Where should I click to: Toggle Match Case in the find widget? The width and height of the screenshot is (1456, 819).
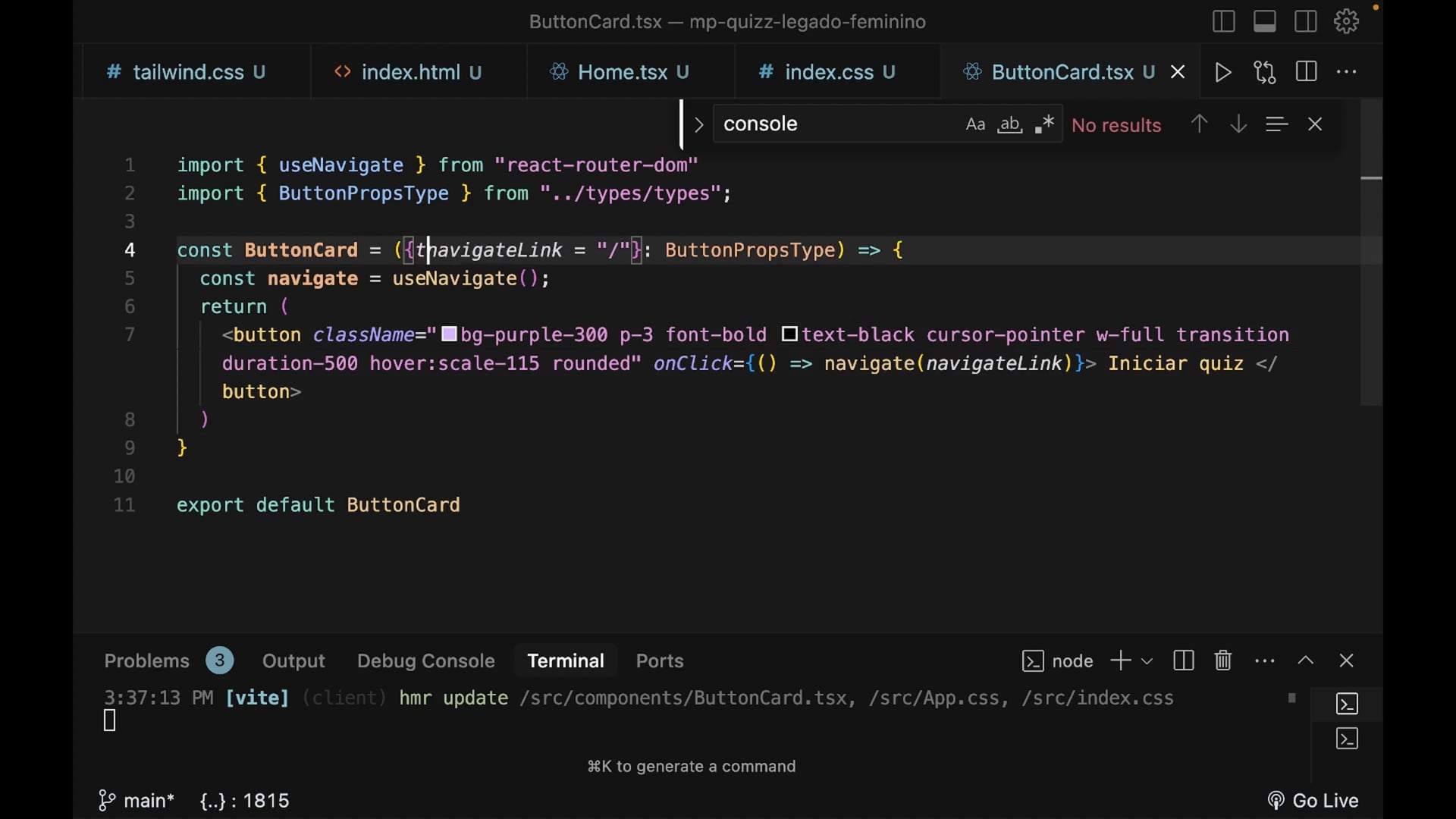point(975,124)
